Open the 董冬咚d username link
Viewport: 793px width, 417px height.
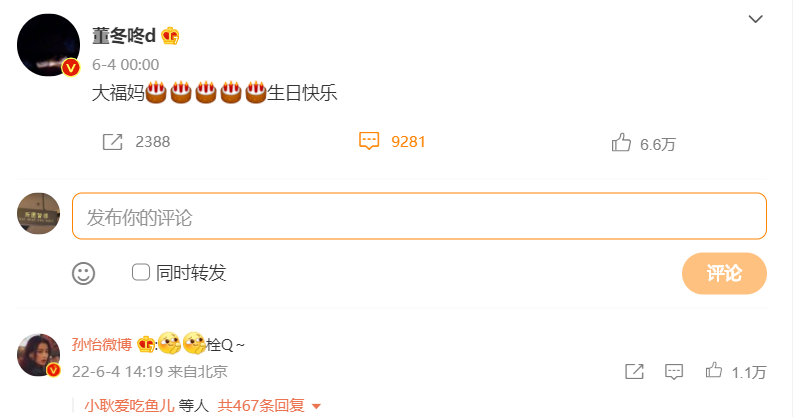click(124, 36)
